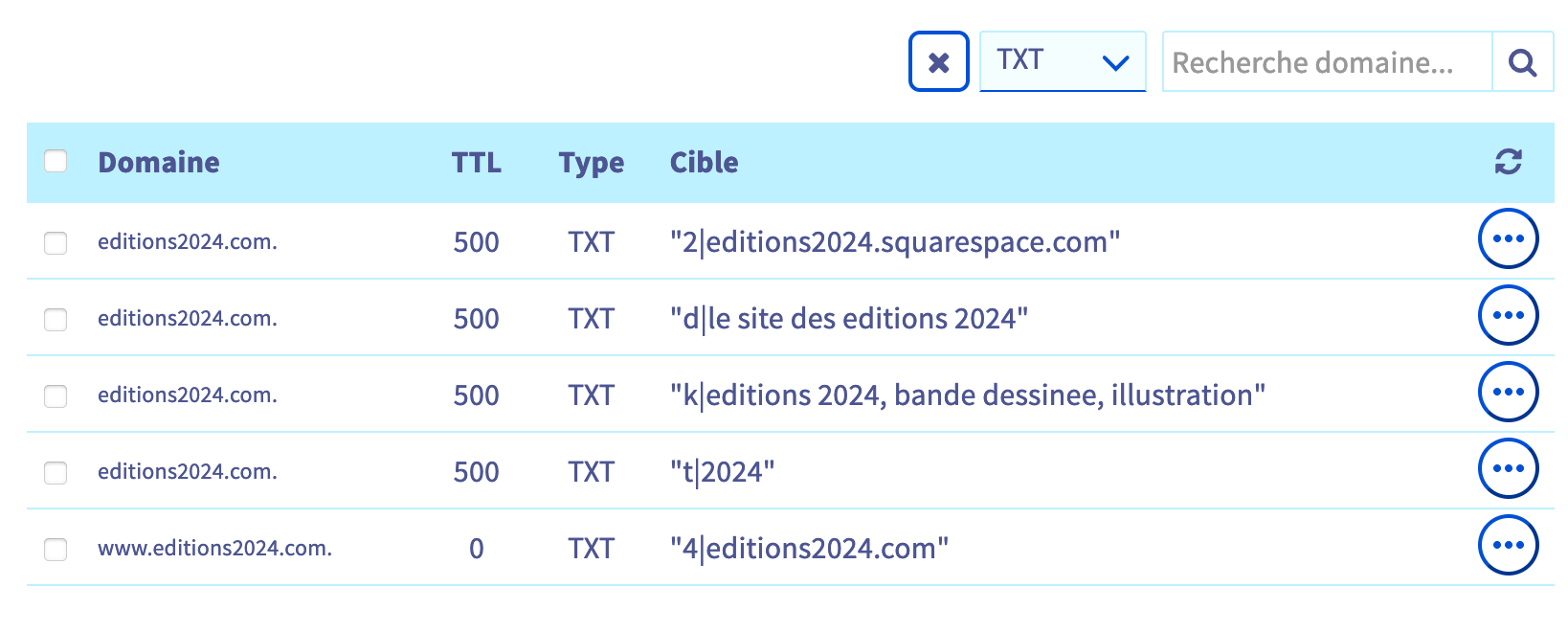Focus the Recherche domaine search field
Image resolution: width=1568 pixels, height=632 pixels.
pos(1326,63)
